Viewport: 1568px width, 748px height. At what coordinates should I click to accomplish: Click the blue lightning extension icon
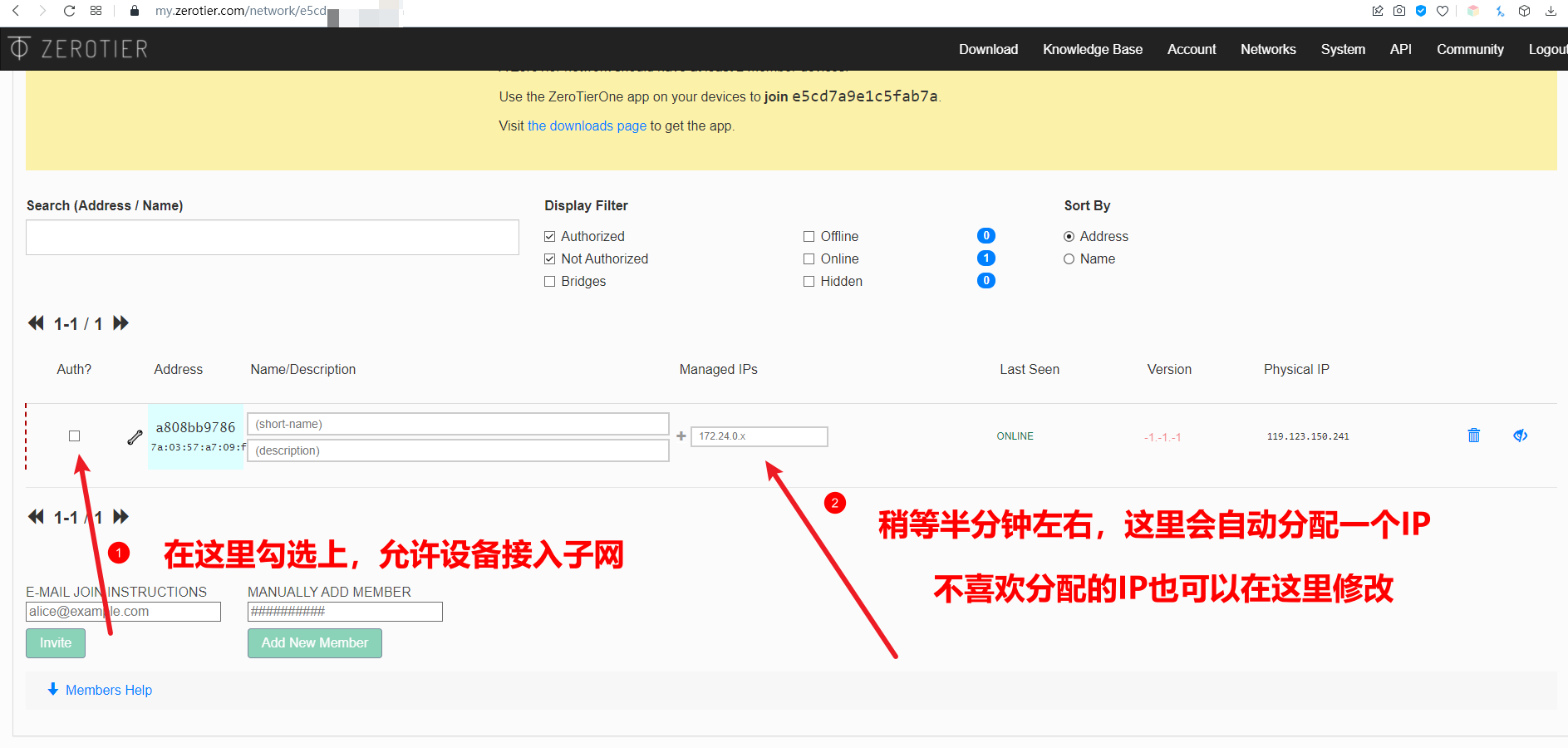coord(1500,11)
